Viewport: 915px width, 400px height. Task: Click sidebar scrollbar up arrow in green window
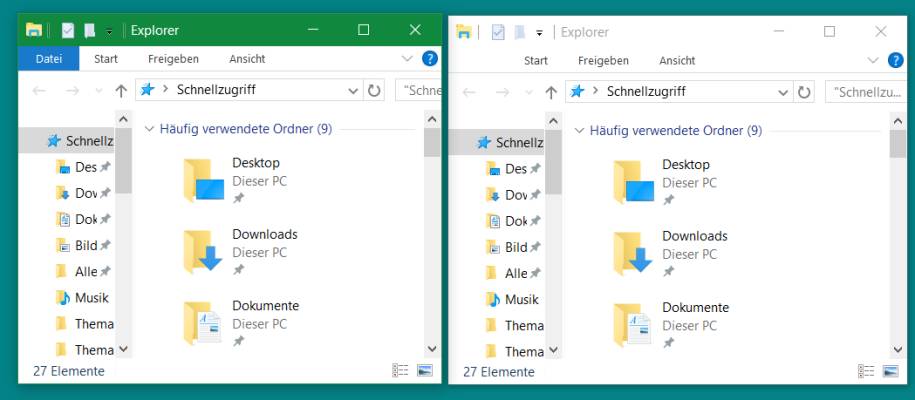tap(123, 119)
